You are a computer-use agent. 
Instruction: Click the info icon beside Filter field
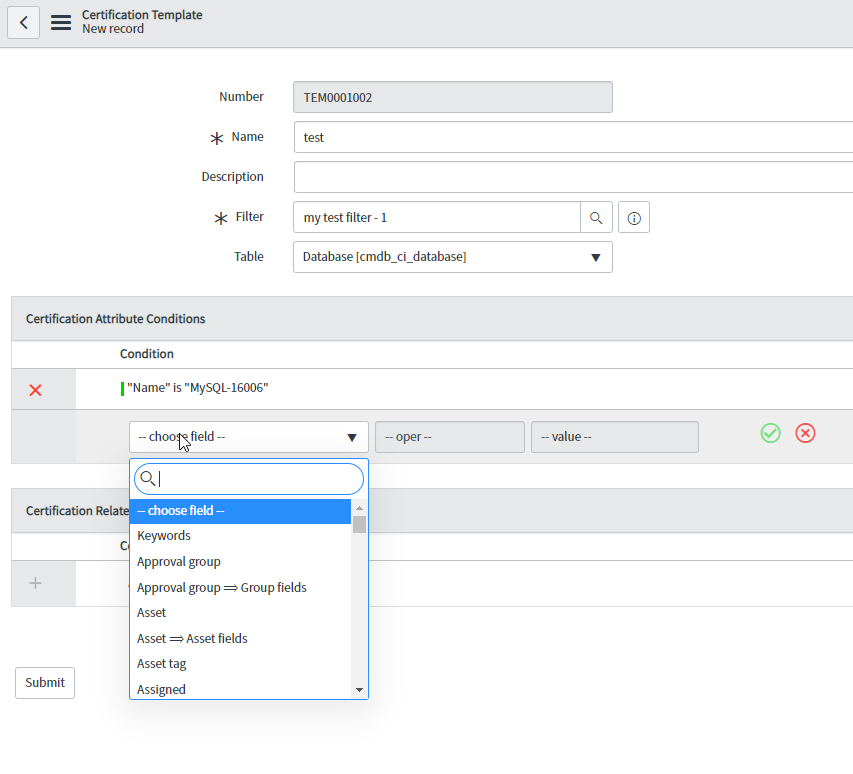pyautogui.click(x=633, y=217)
